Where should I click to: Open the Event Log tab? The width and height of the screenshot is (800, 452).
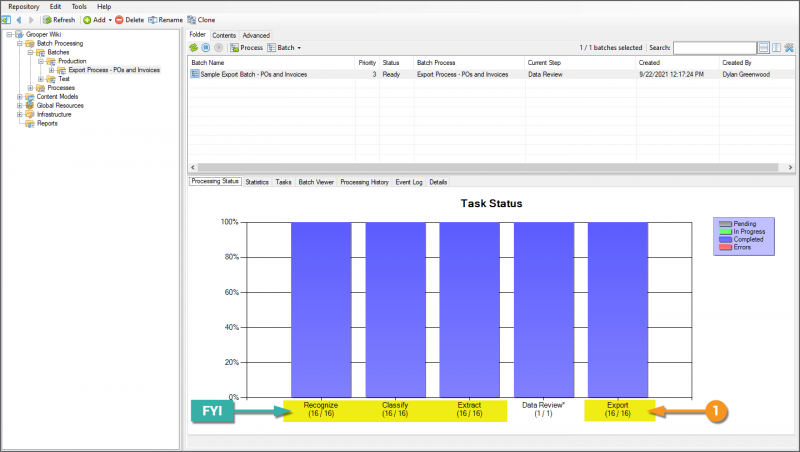tap(409, 182)
